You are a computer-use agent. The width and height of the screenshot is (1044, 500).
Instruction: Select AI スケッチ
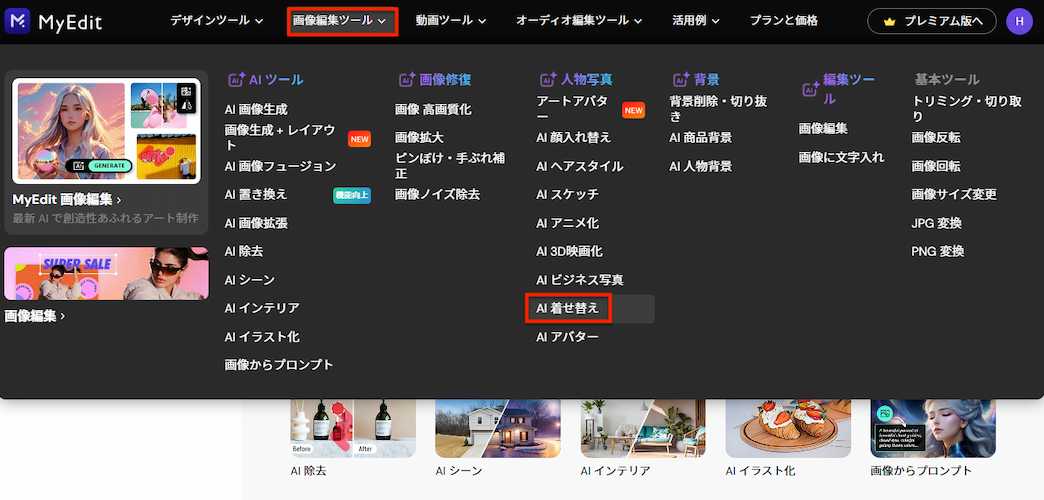point(567,194)
